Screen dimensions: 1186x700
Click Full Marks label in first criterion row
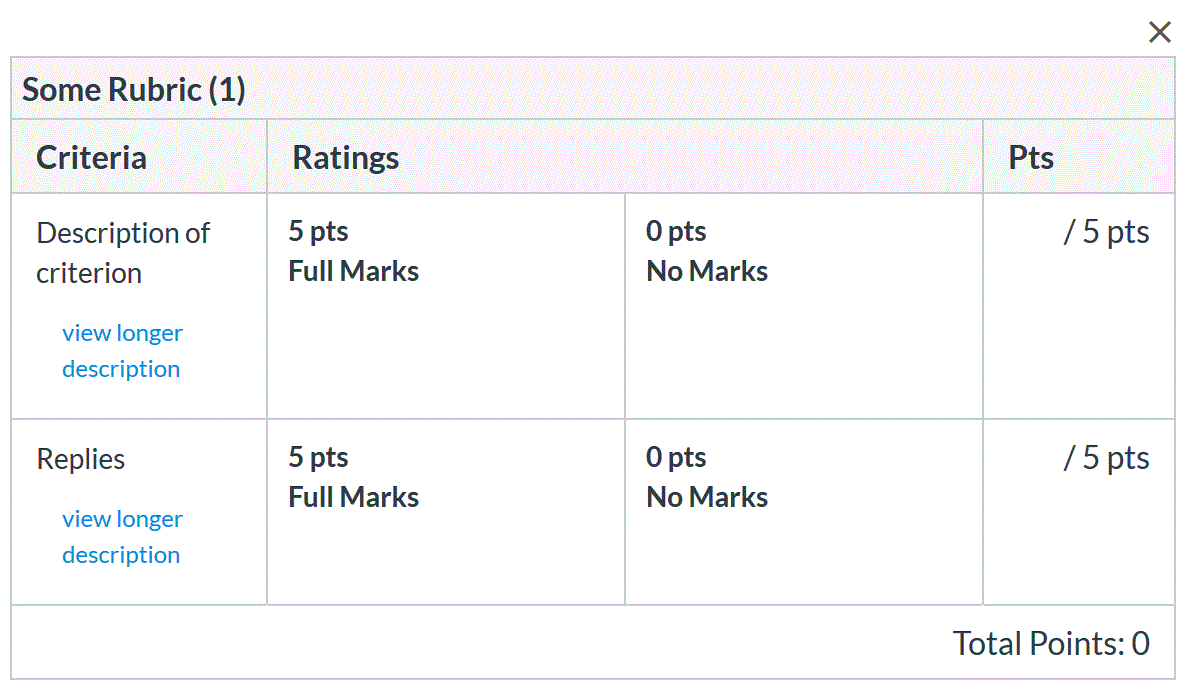click(354, 271)
